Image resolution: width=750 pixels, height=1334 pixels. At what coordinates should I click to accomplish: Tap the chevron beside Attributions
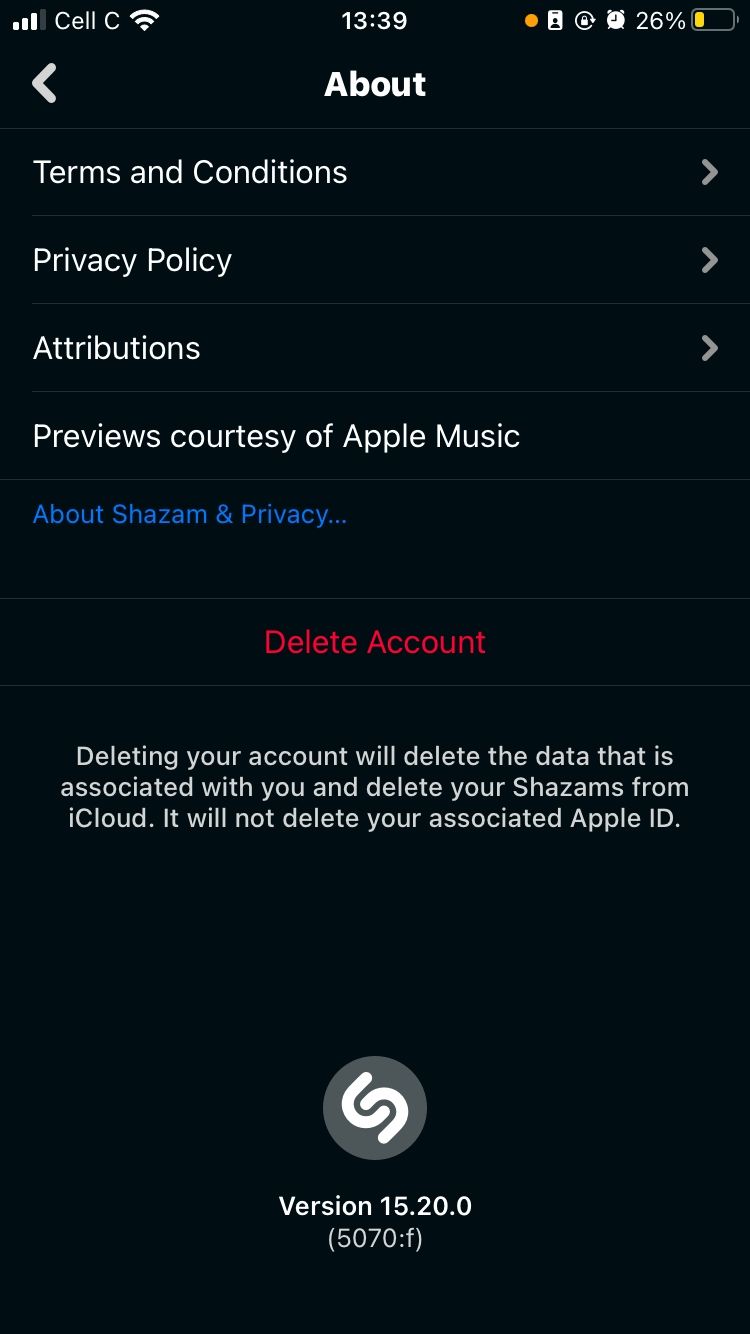[x=709, y=348]
